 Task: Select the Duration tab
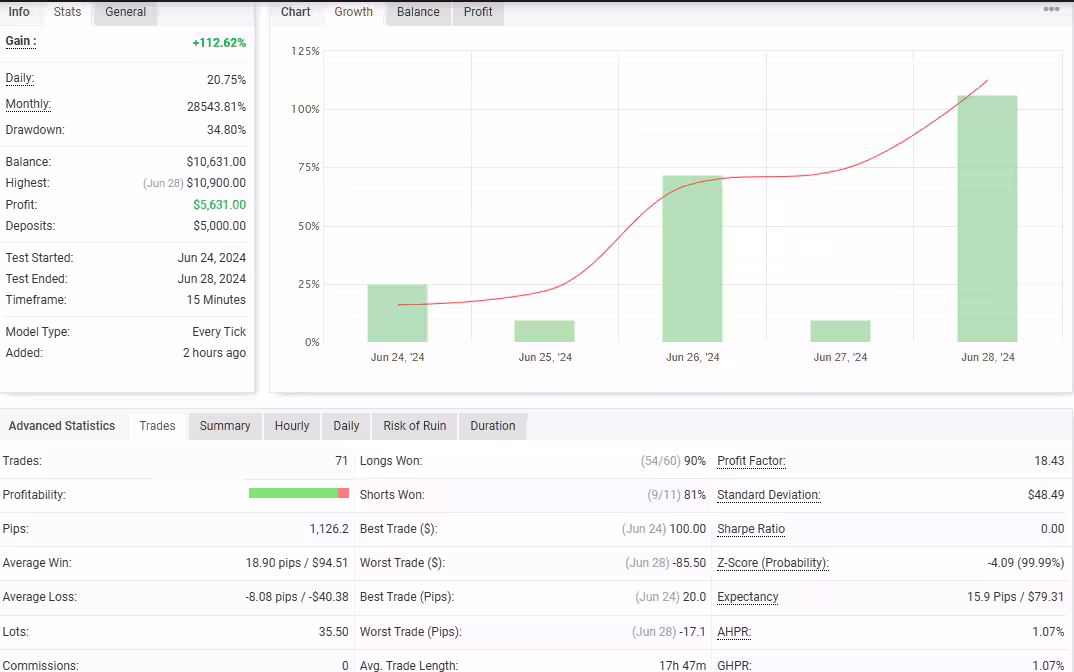click(492, 426)
